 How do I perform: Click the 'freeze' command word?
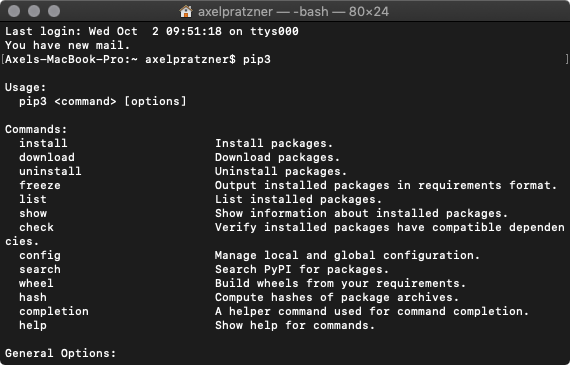tap(40, 185)
